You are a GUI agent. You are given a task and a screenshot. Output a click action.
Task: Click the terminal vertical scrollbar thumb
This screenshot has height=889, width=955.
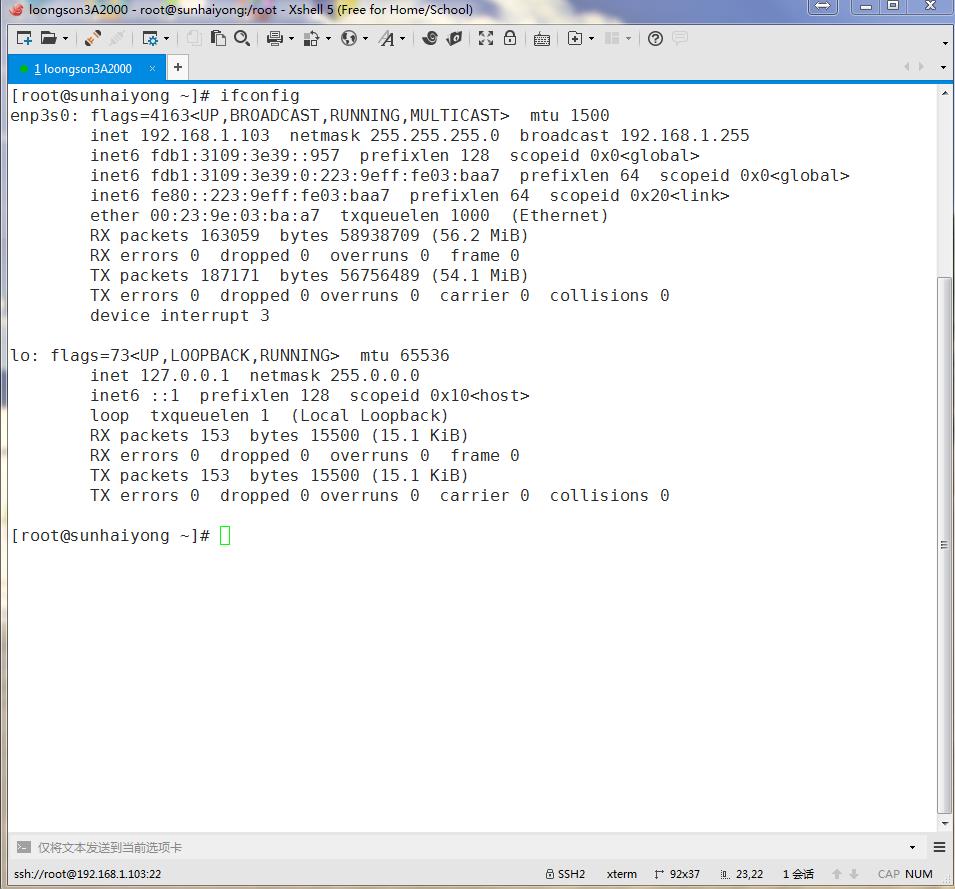click(x=945, y=544)
